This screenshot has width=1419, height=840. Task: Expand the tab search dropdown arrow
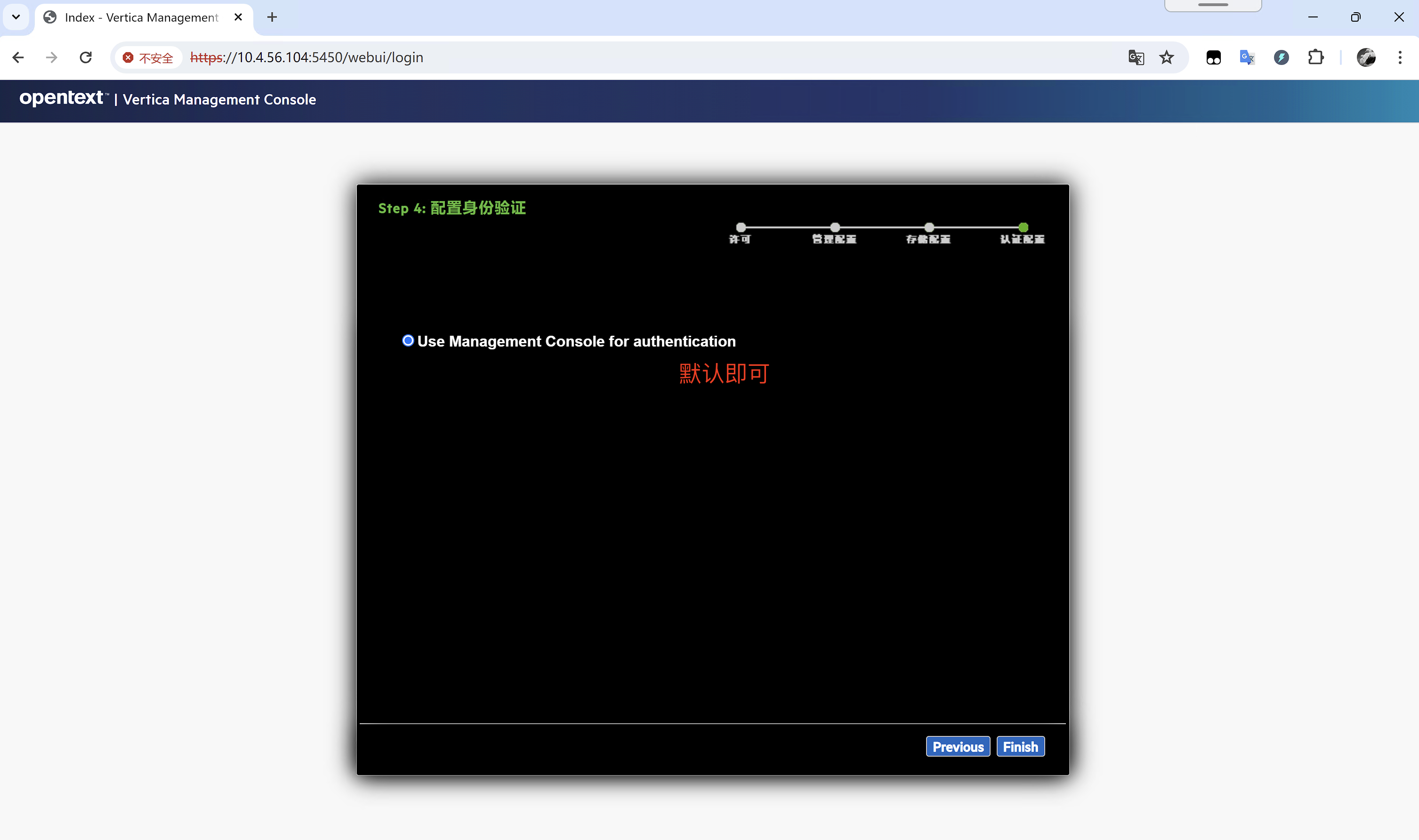click(16, 17)
